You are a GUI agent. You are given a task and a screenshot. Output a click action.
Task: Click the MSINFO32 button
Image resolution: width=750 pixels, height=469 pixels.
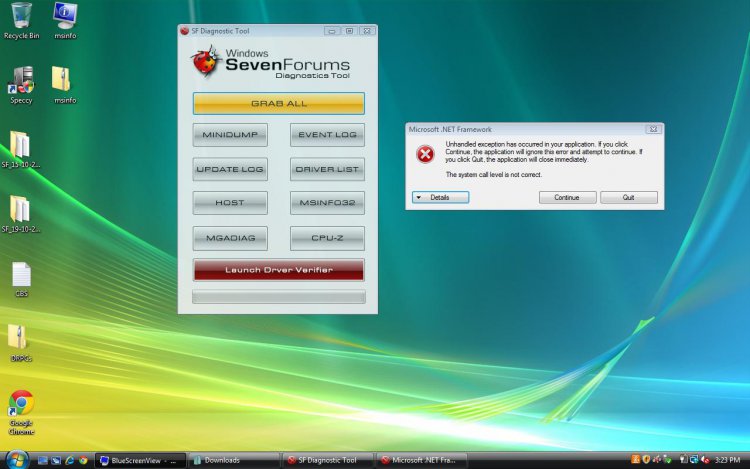coord(327,203)
